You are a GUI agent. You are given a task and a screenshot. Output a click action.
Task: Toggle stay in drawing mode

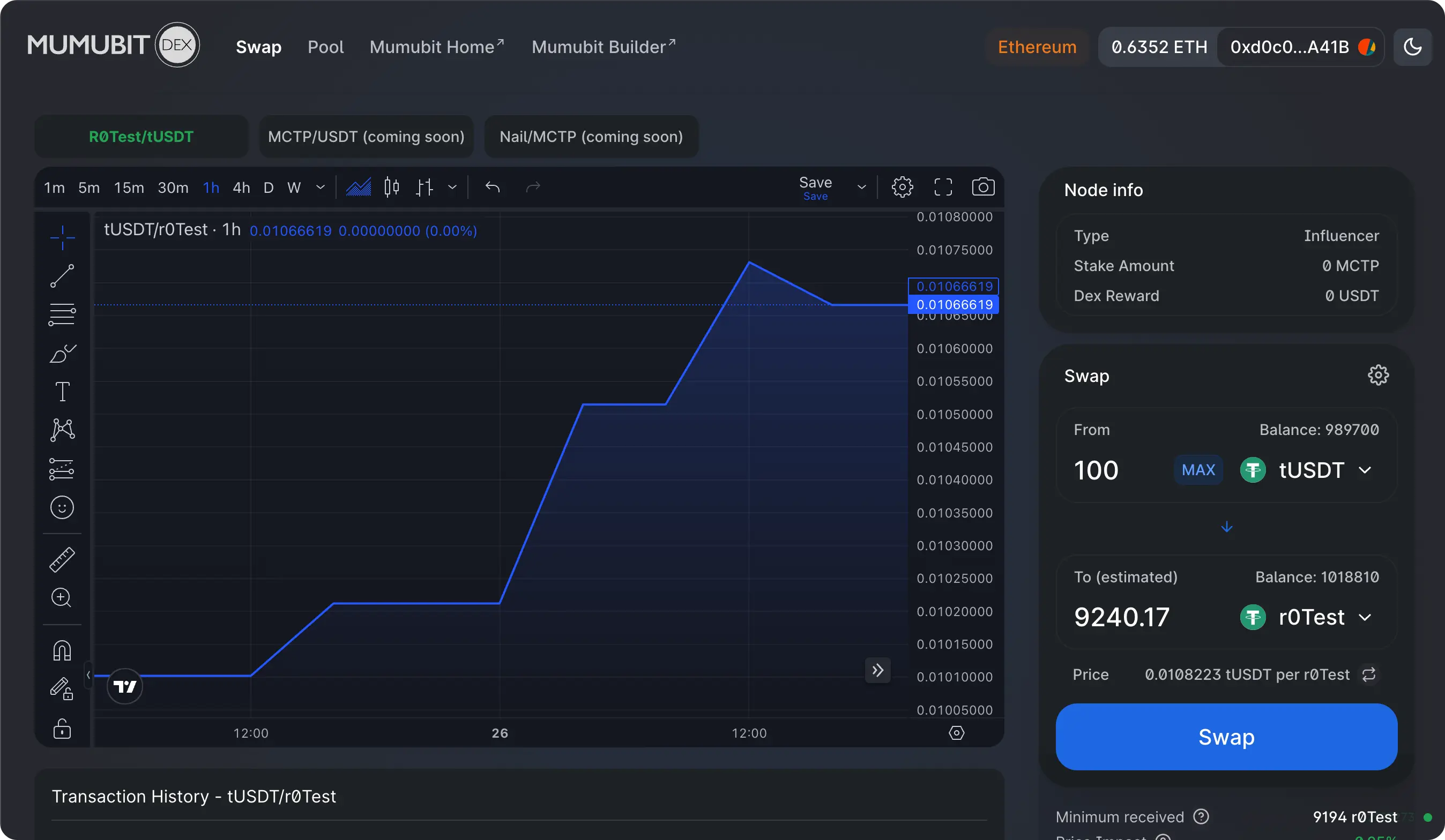click(x=62, y=689)
